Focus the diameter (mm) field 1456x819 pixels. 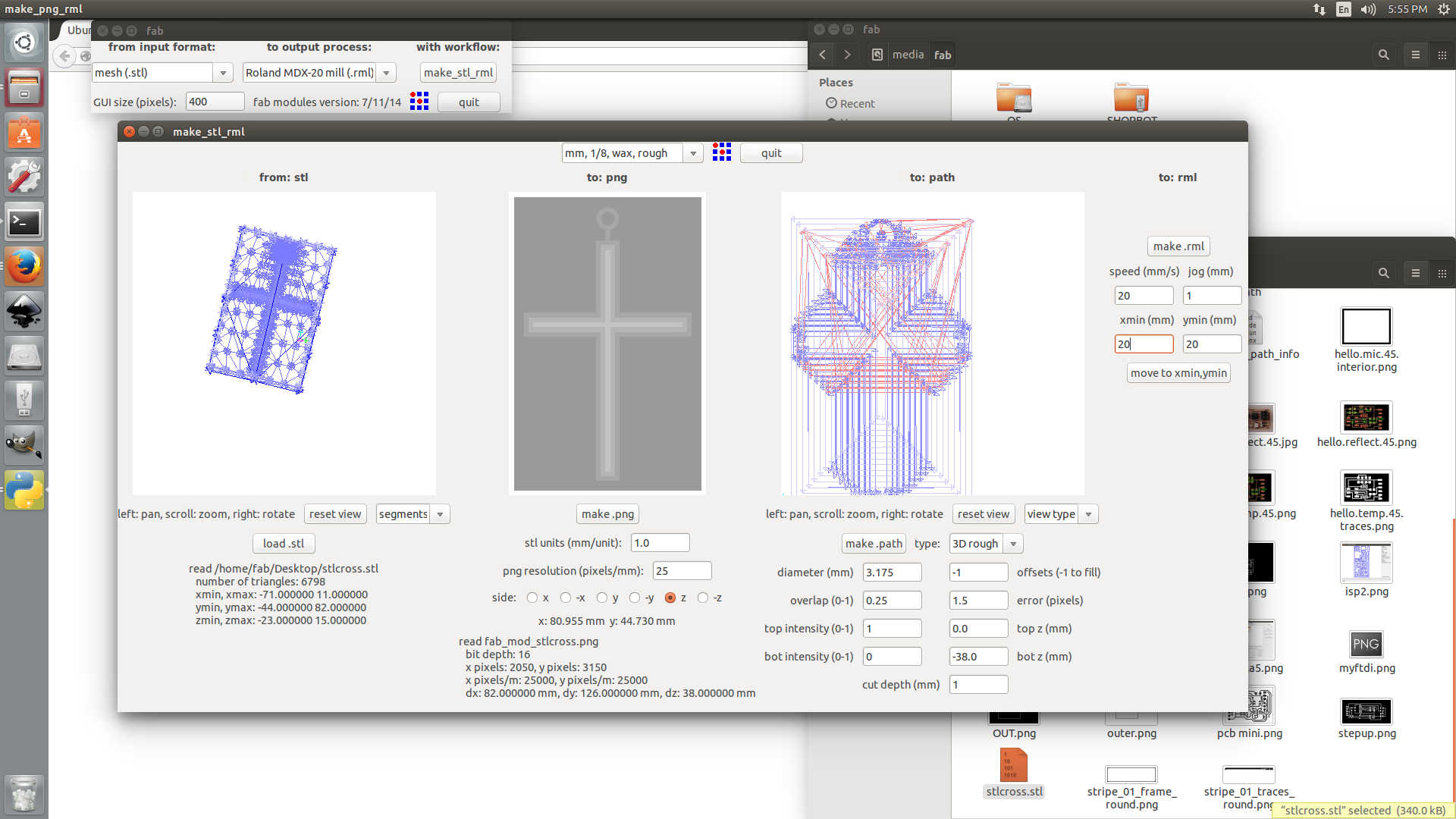click(x=893, y=573)
